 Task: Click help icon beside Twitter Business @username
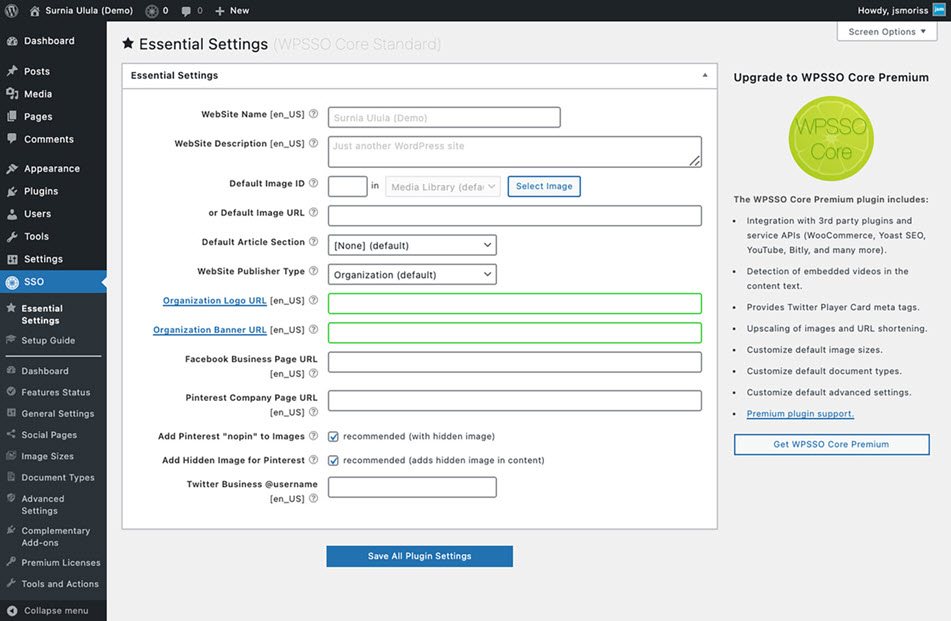[x=313, y=498]
